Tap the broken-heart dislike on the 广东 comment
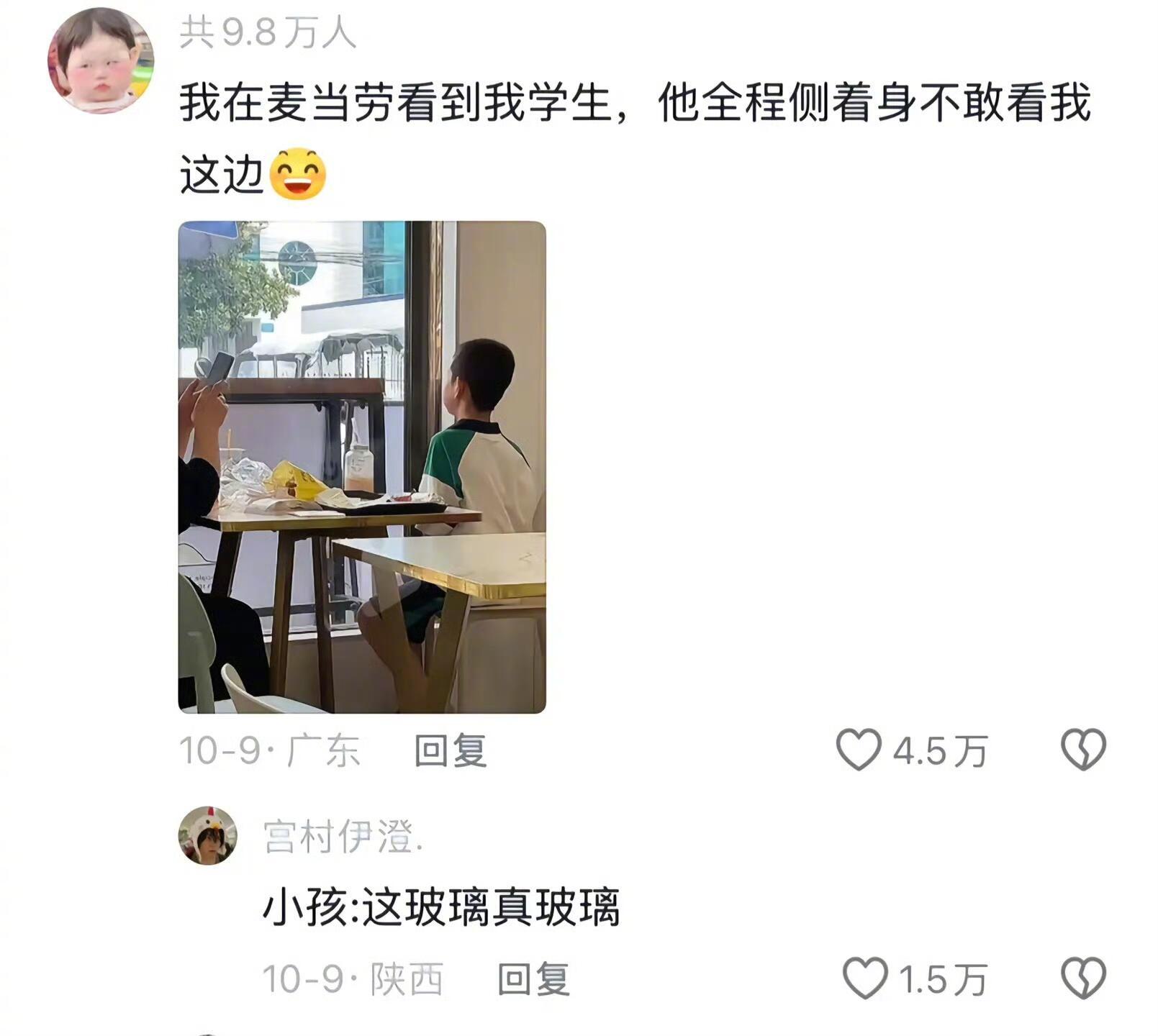Screen dimensions: 1158x1036 pyautogui.click(x=1083, y=750)
